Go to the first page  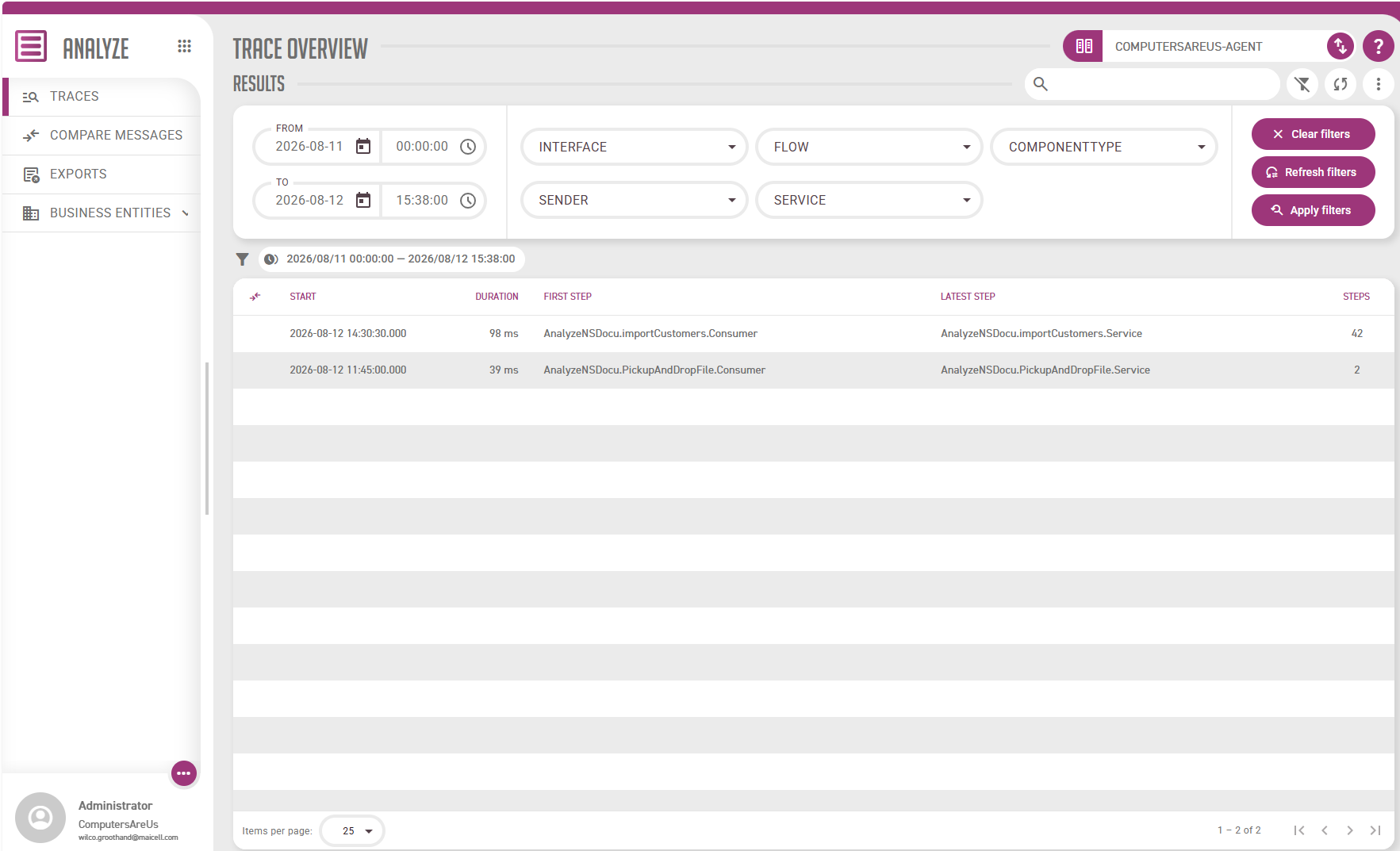pyautogui.click(x=1299, y=830)
